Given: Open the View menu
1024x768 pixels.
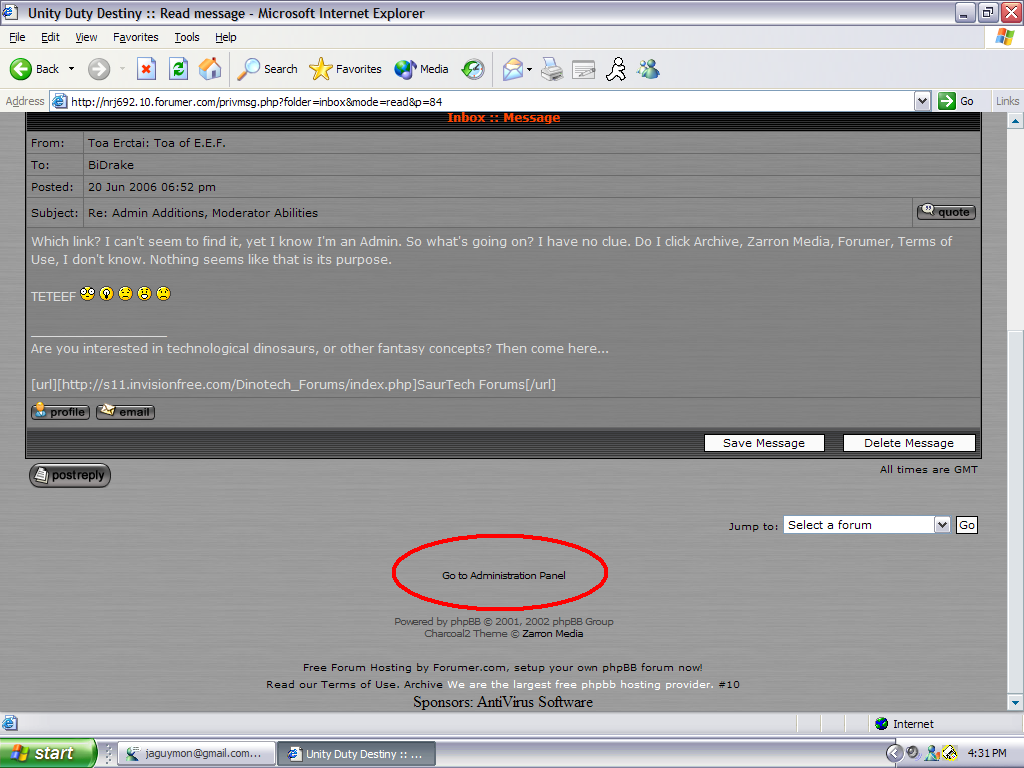Looking at the screenshot, I should (x=86, y=37).
